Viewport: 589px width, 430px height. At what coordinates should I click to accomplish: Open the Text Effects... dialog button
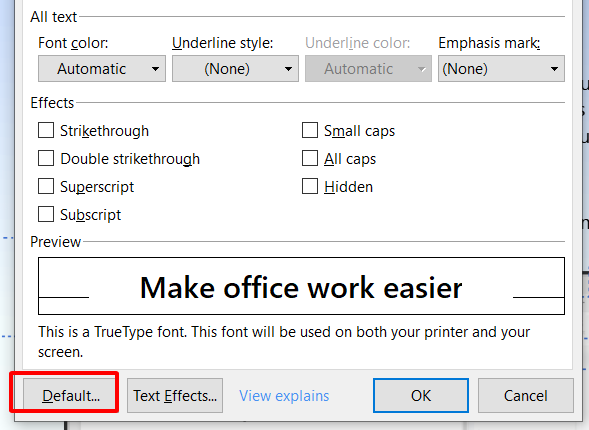(x=175, y=395)
